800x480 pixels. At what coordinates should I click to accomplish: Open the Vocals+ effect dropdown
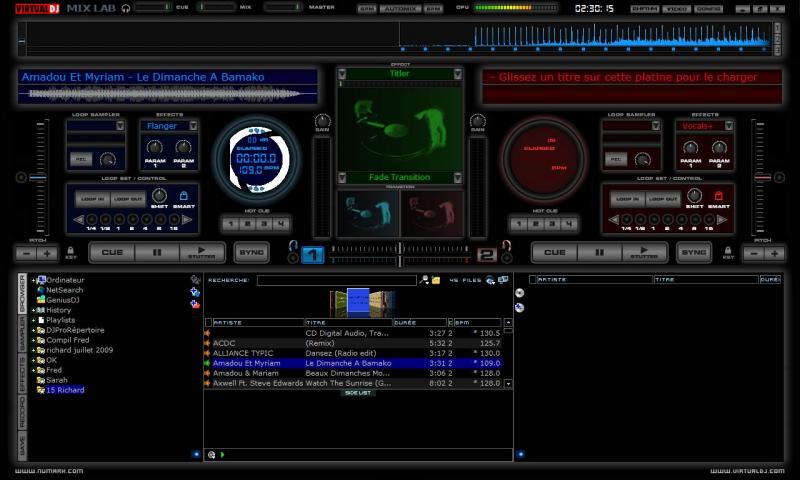pos(727,127)
